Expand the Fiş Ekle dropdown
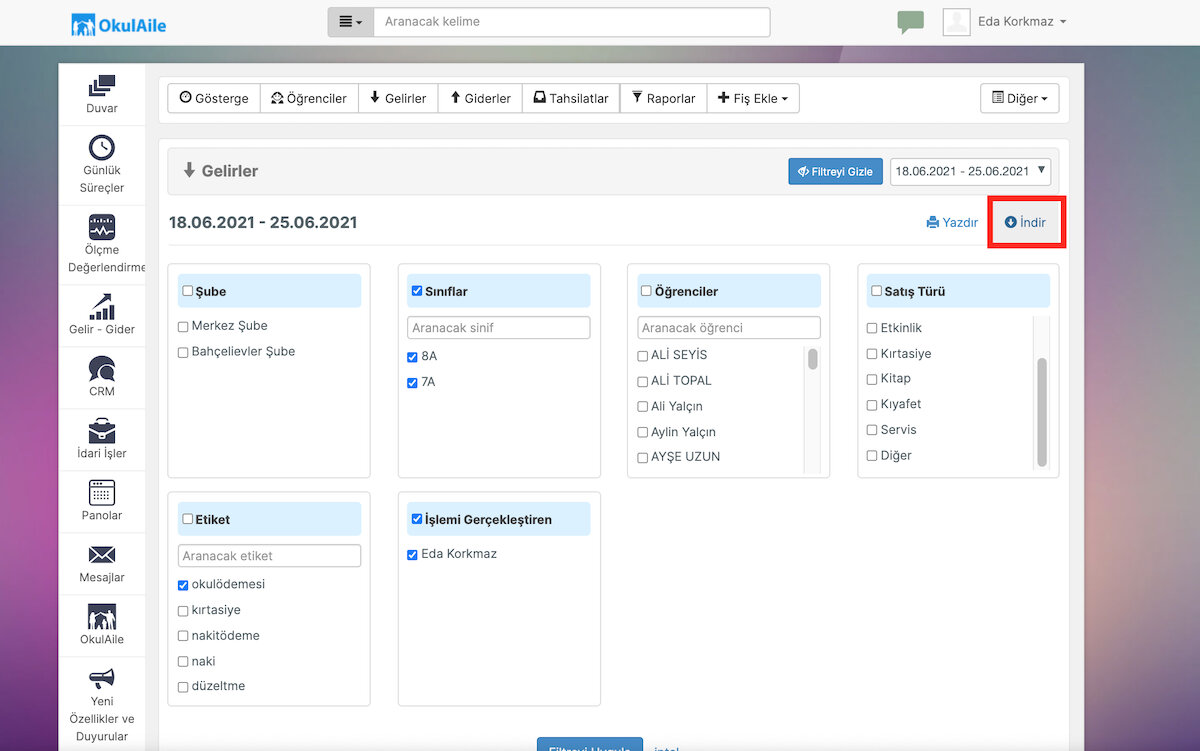Screen dimensions: 1200x751 point(753,98)
